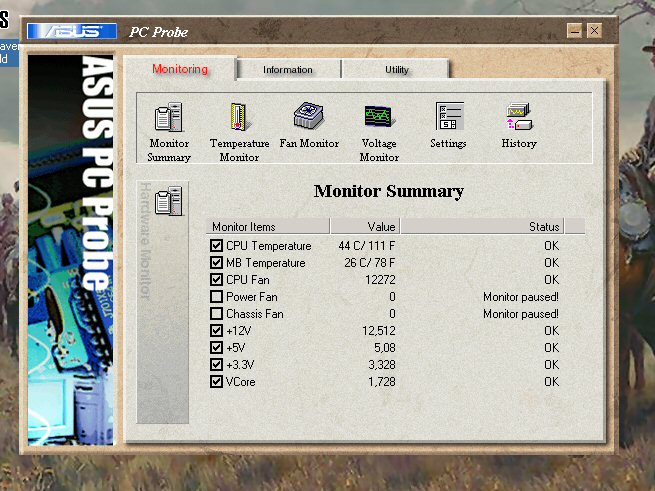
Task: Click the +12V value 12,512
Action: [x=379, y=331]
